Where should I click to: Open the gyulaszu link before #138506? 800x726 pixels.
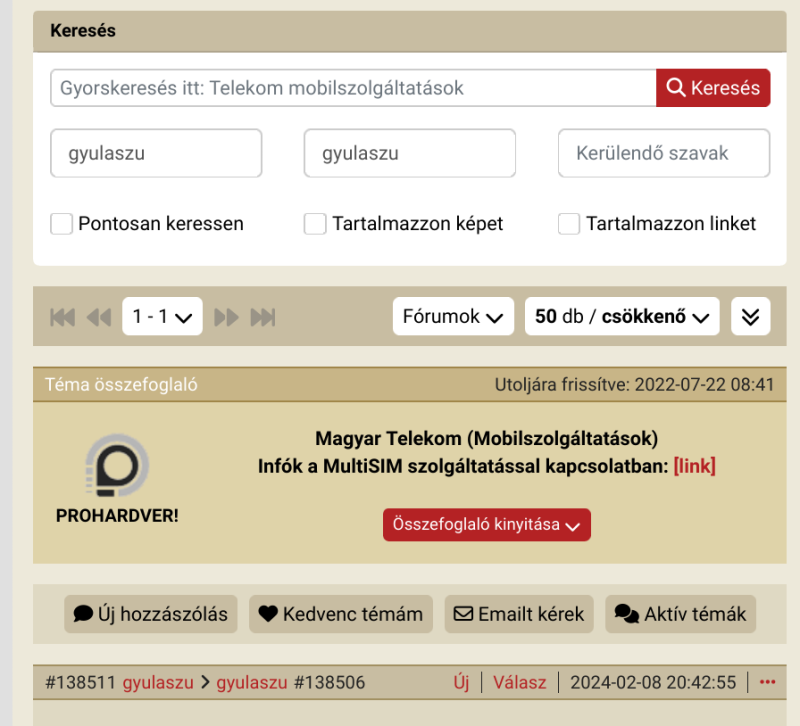(252, 682)
